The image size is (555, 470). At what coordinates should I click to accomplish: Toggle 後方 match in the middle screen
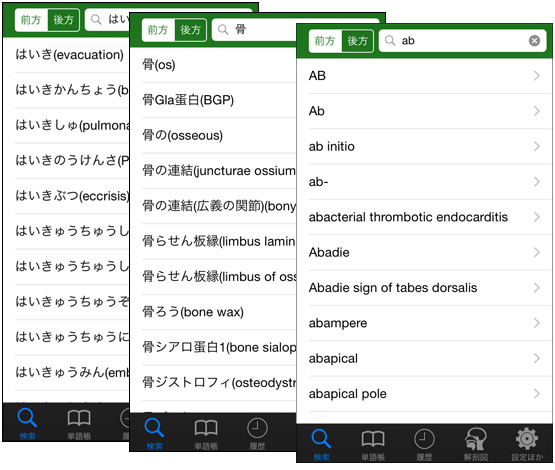coord(190,30)
